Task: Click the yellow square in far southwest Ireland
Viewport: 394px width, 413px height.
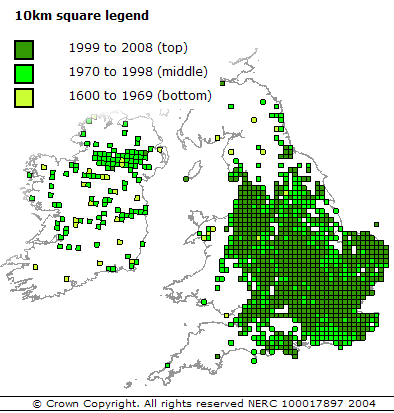Action: point(35,267)
